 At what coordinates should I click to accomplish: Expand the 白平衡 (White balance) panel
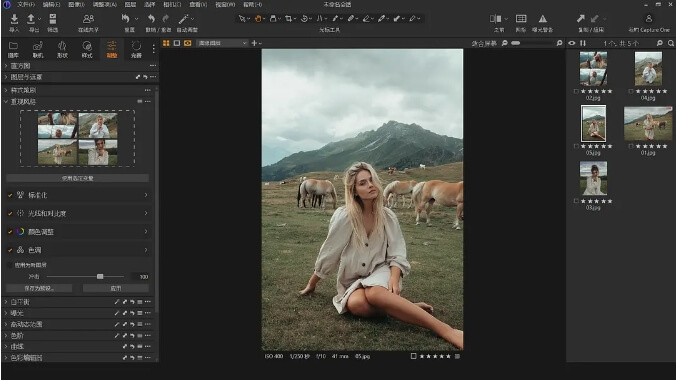coord(6,302)
